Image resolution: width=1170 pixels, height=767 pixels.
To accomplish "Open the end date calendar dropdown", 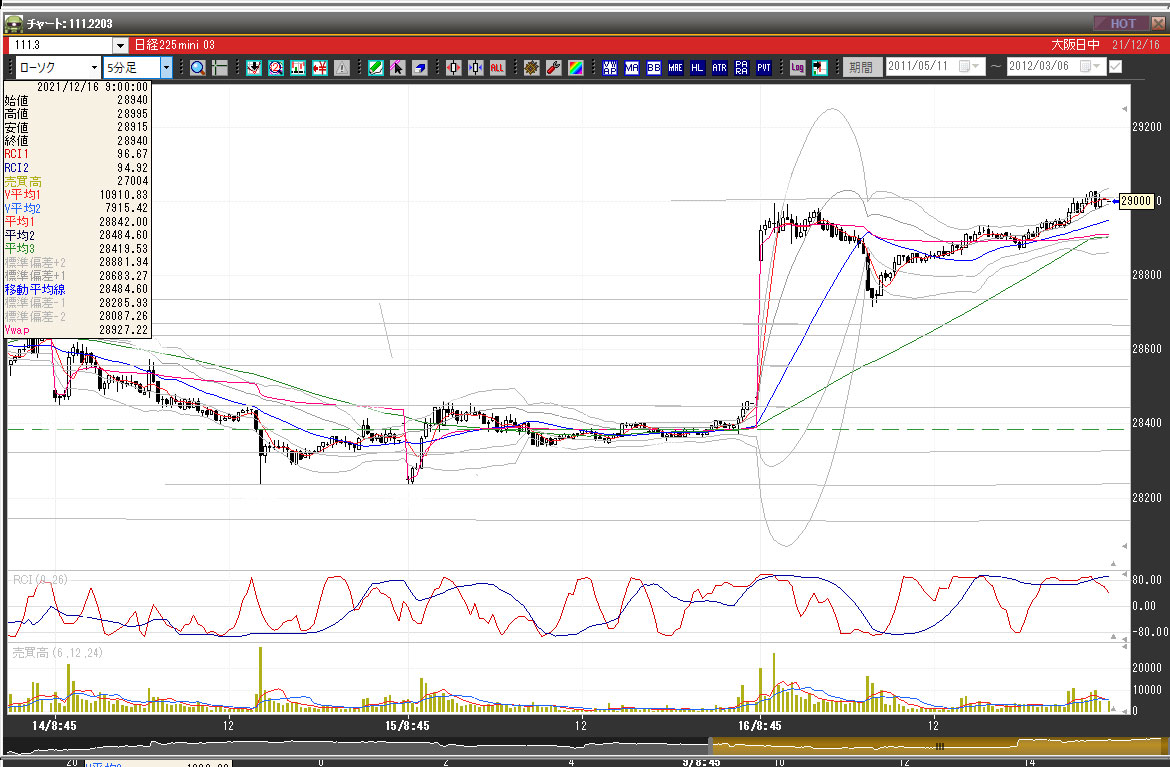I will [x=1092, y=66].
